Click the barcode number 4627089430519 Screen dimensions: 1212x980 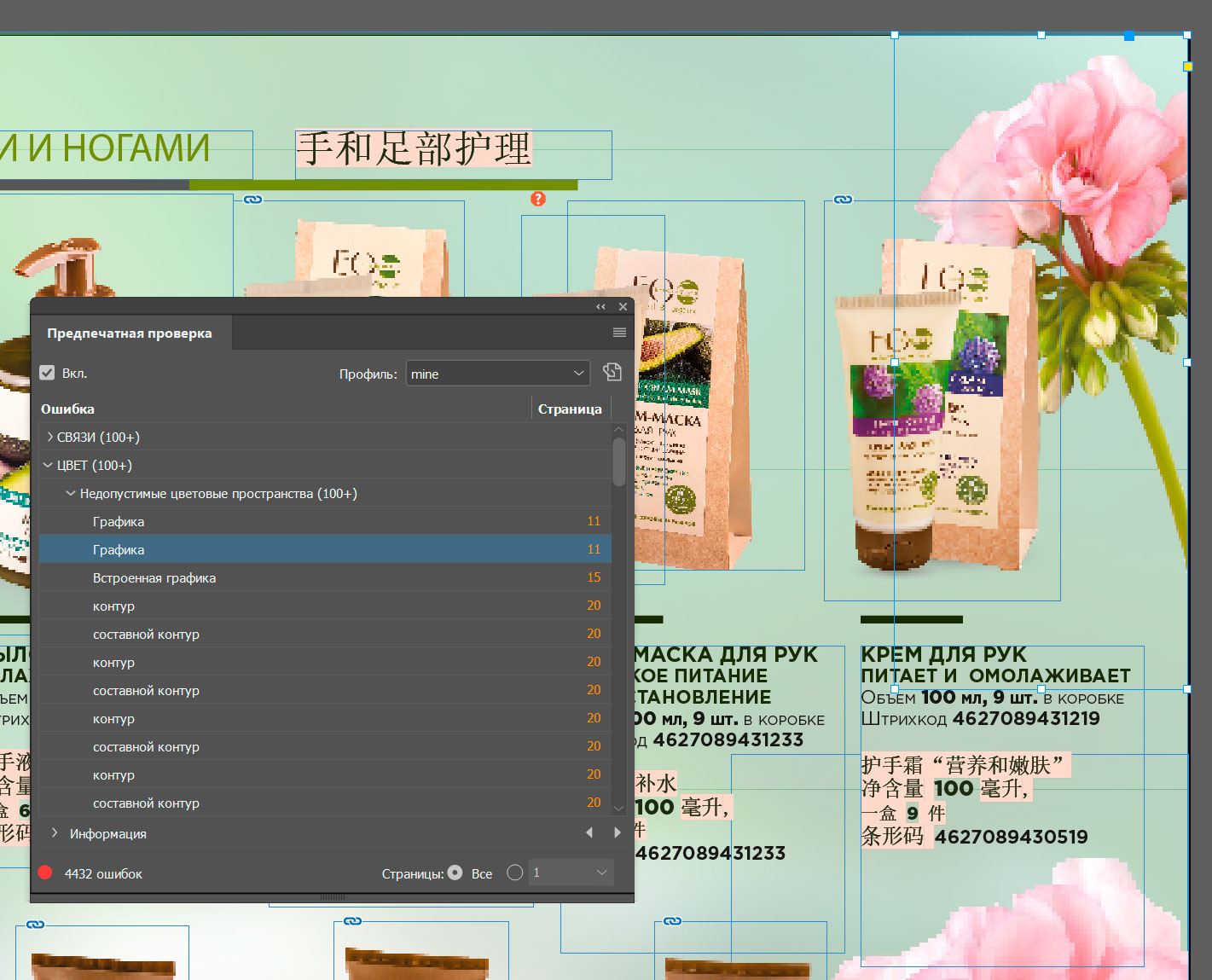tap(1012, 837)
